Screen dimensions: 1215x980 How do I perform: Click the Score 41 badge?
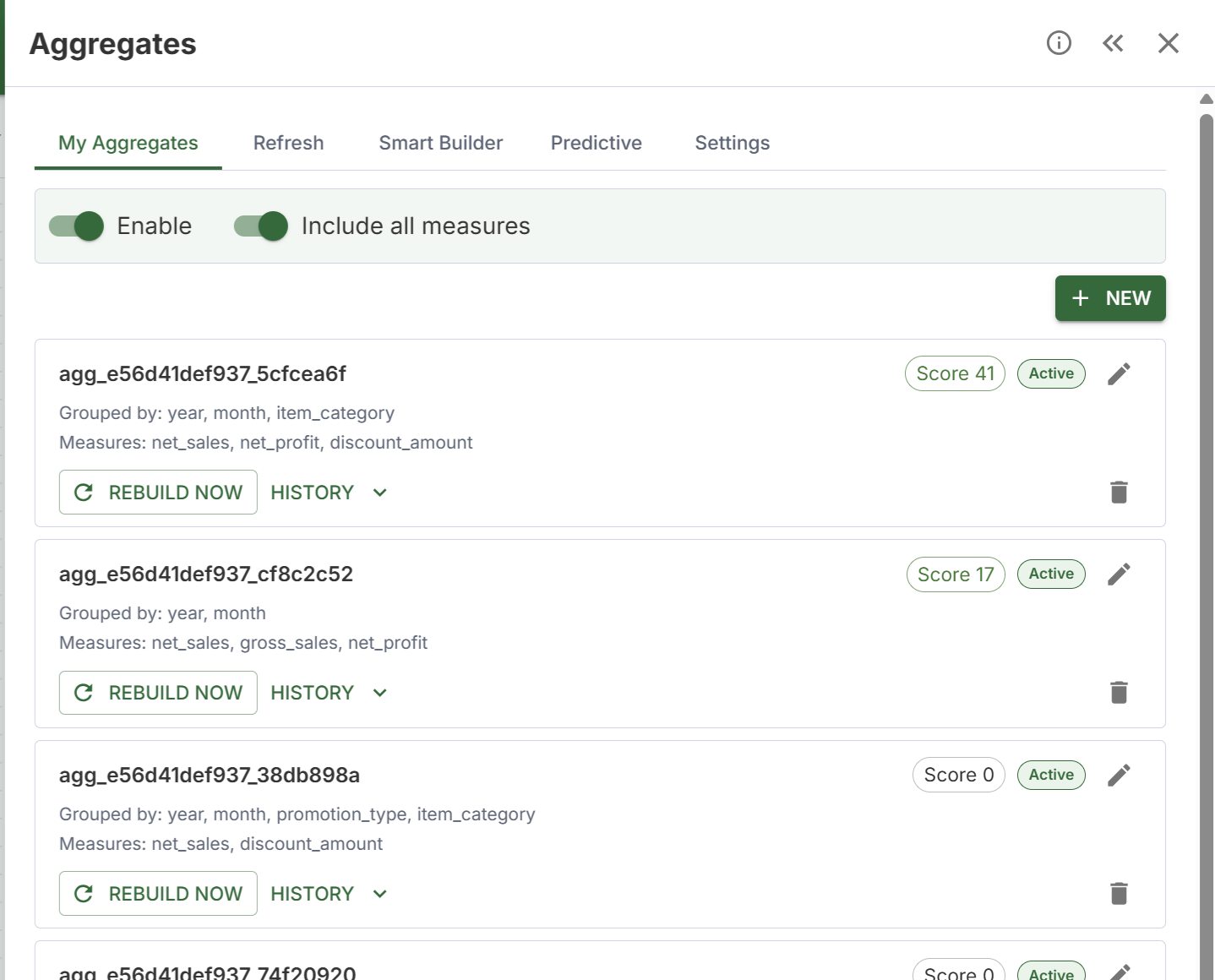955,373
